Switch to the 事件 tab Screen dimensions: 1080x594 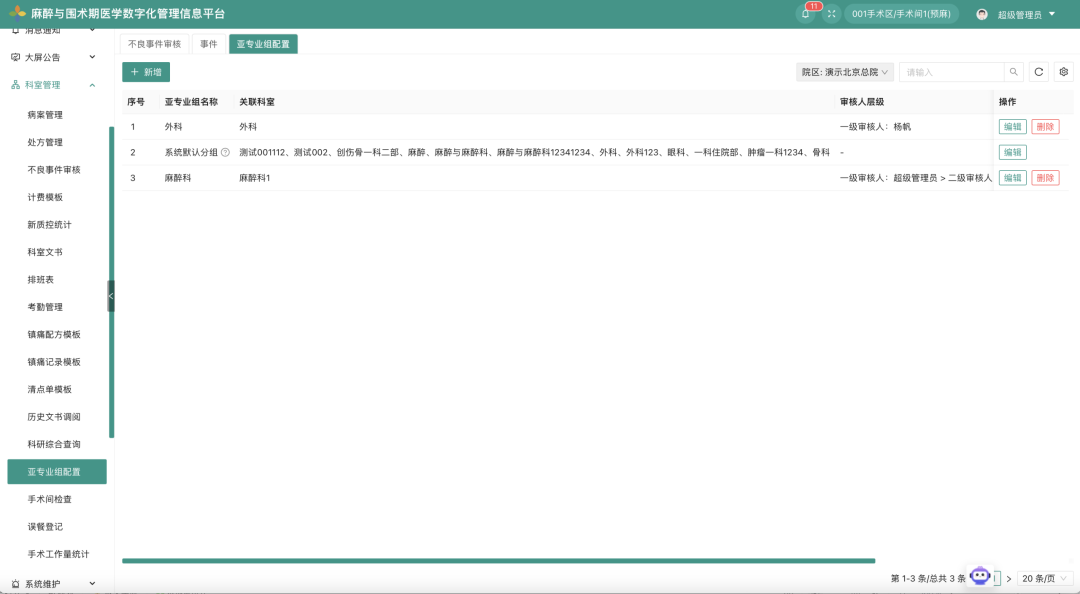click(209, 44)
